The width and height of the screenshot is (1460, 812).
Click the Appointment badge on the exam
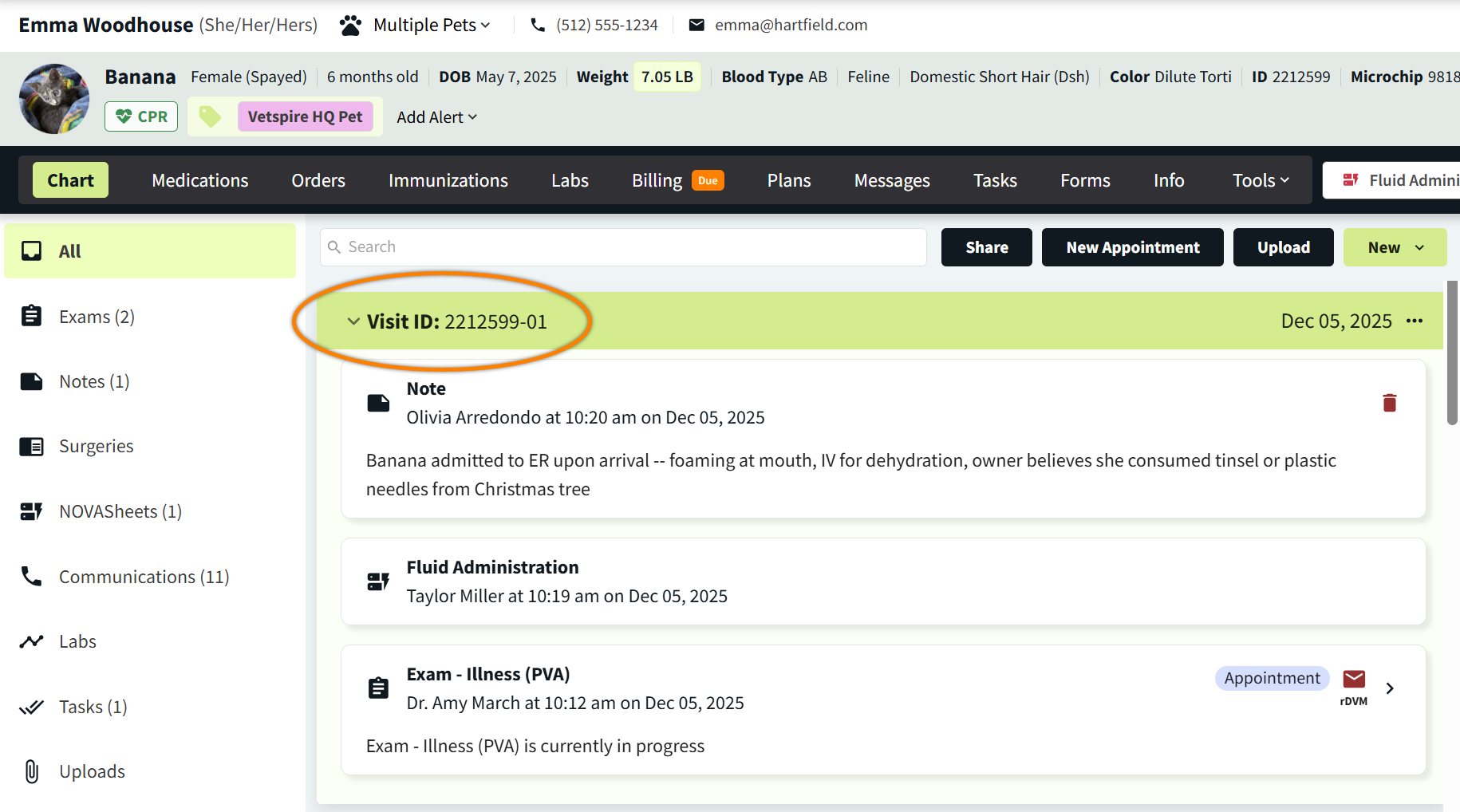coord(1272,678)
